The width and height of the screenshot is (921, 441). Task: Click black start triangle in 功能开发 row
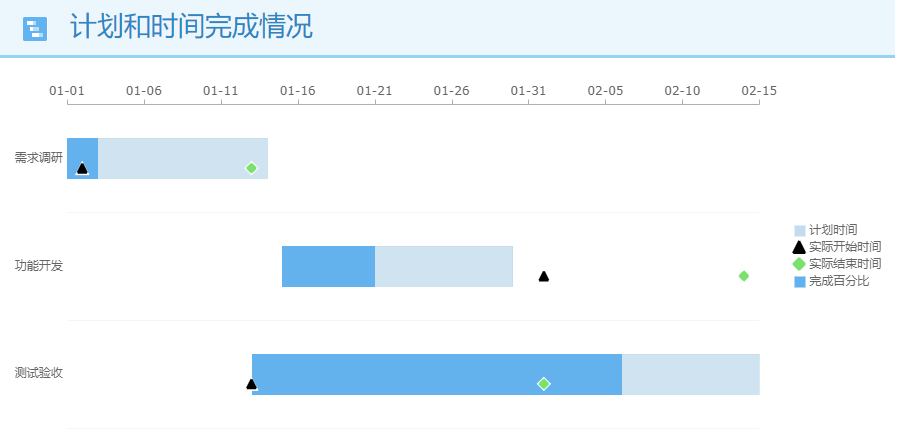coord(544,276)
